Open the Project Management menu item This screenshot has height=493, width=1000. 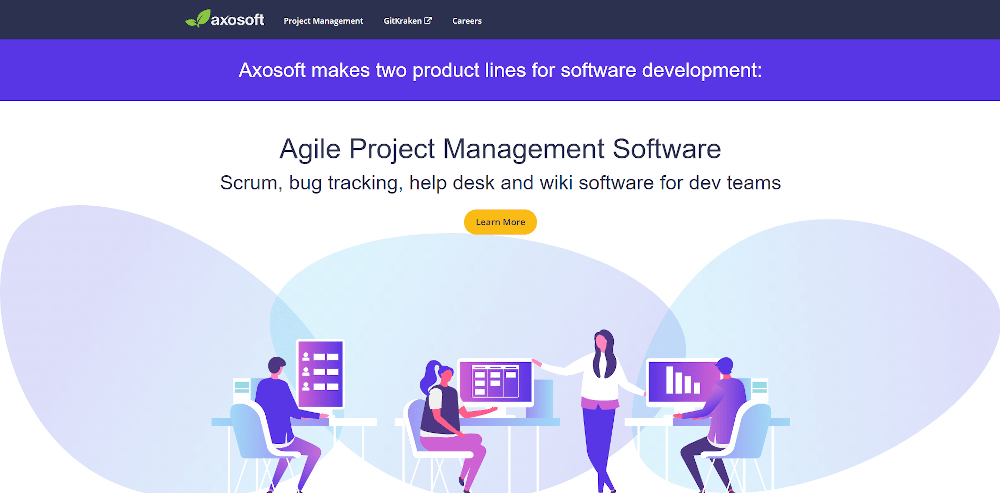click(x=323, y=21)
